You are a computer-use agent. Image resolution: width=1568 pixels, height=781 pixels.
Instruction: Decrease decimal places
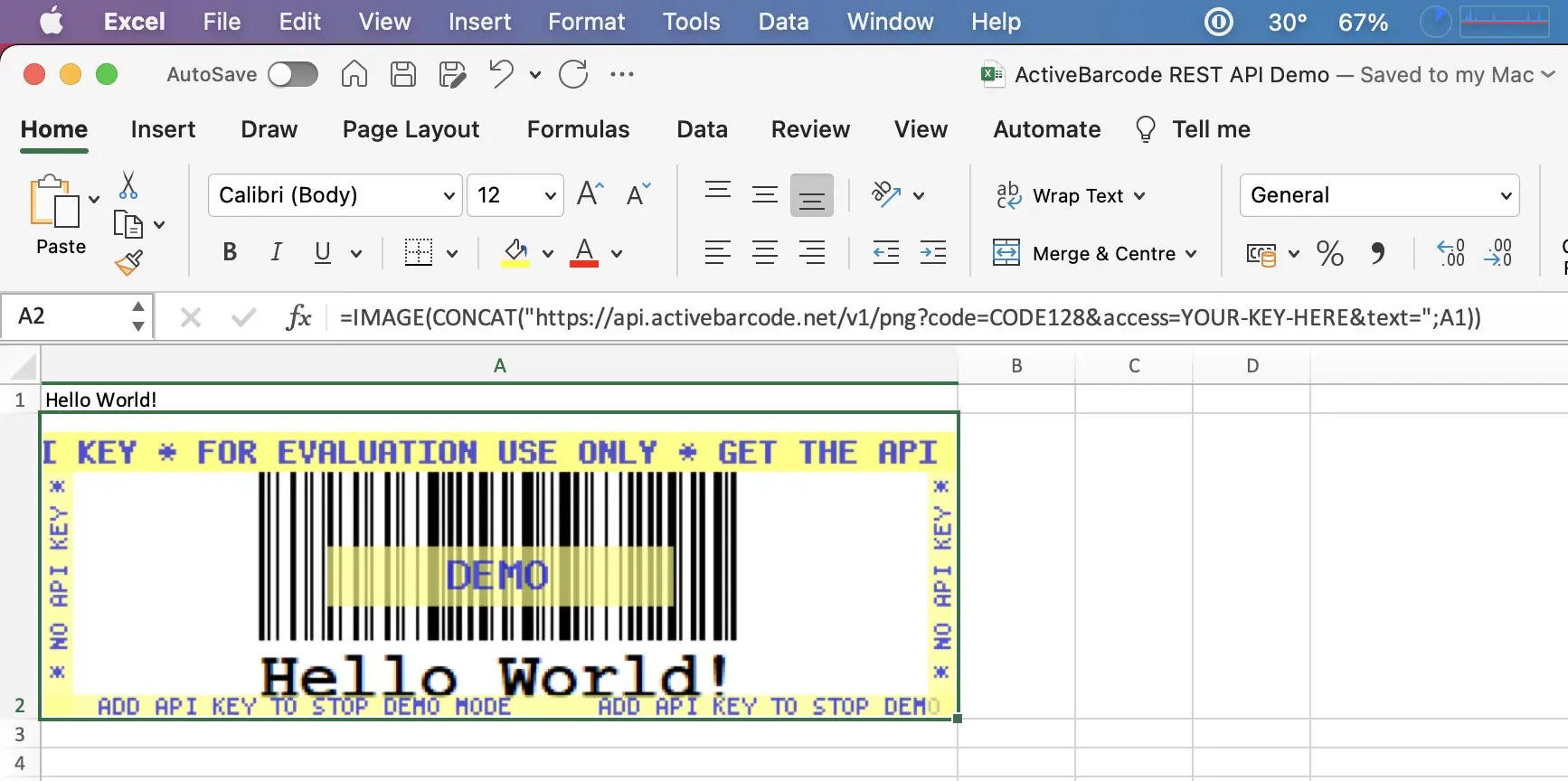click(x=1498, y=253)
